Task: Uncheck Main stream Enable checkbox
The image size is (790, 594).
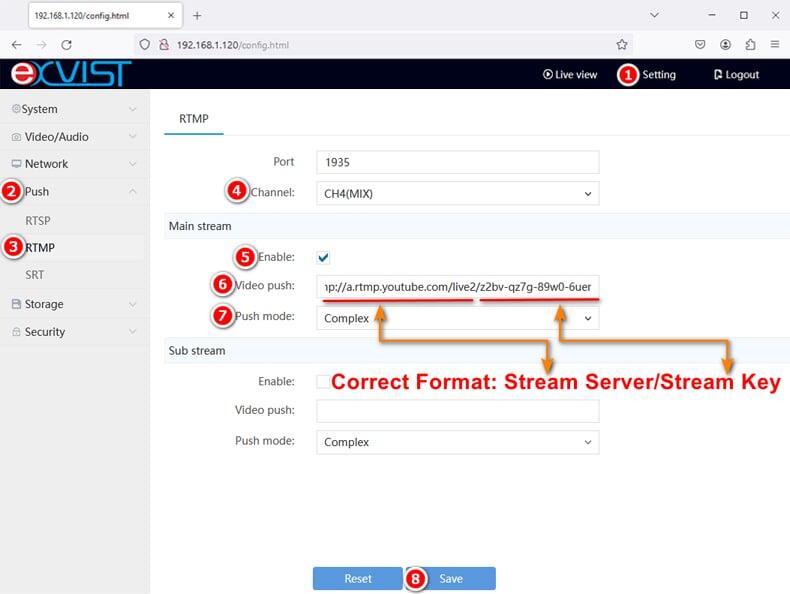Action: pos(323,257)
